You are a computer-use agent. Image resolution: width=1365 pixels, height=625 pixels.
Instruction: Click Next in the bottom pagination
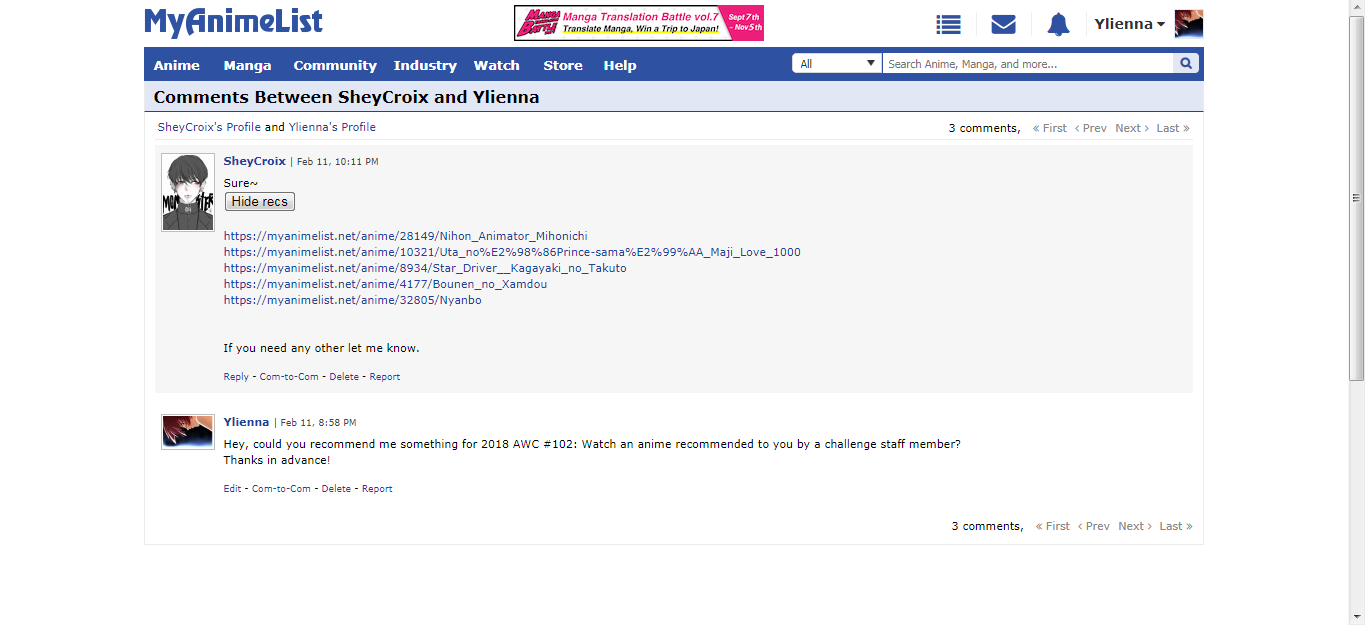click(x=1135, y=526)
